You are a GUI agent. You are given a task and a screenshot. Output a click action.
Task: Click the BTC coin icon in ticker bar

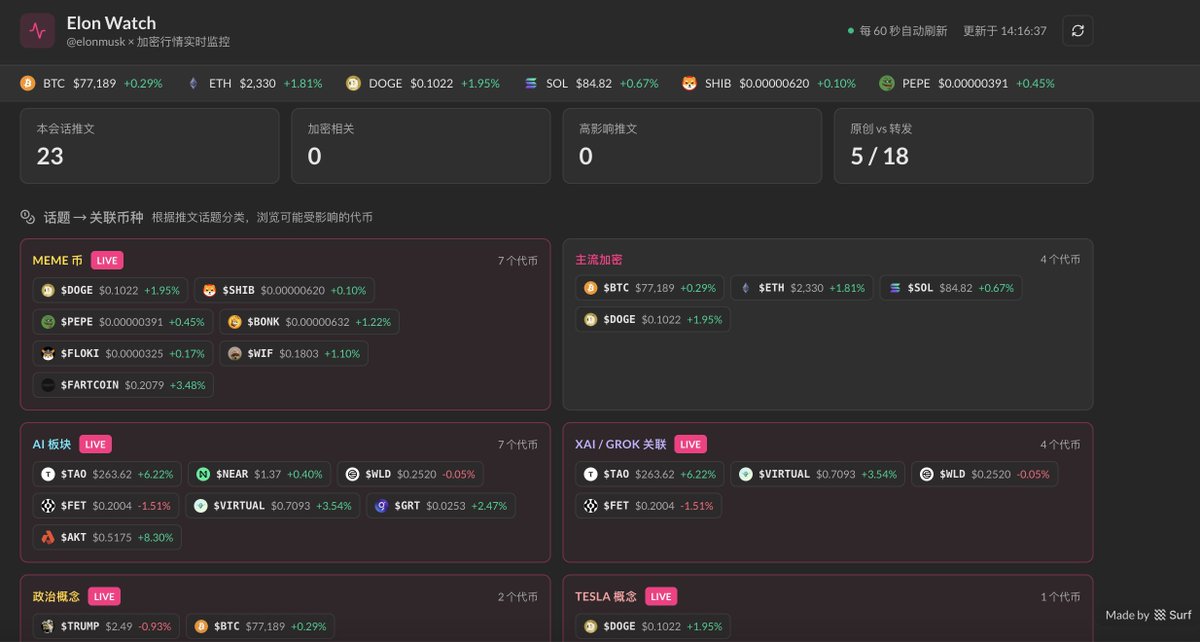pyautogui.click(x=28, y=83)
